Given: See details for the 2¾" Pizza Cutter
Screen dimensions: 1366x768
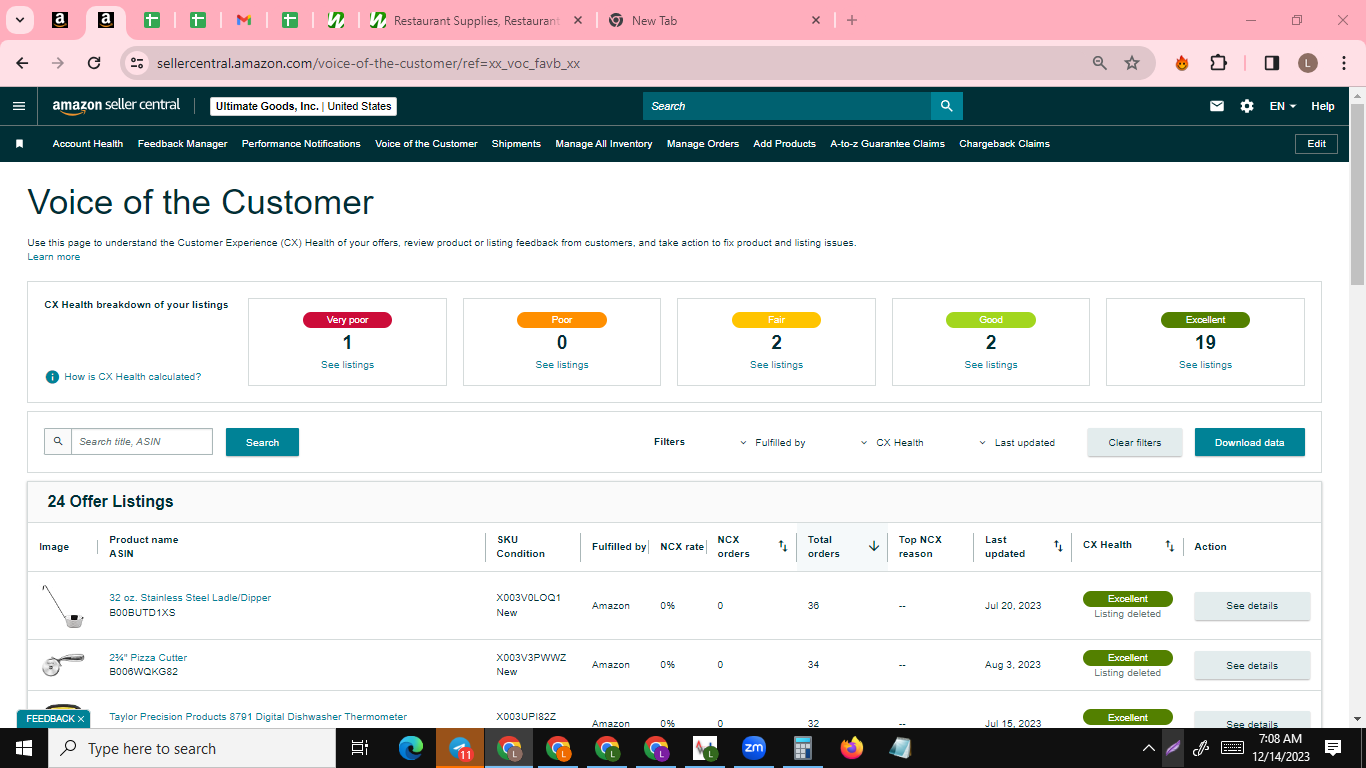Looking at the screenshot, I should (1252, 665).
